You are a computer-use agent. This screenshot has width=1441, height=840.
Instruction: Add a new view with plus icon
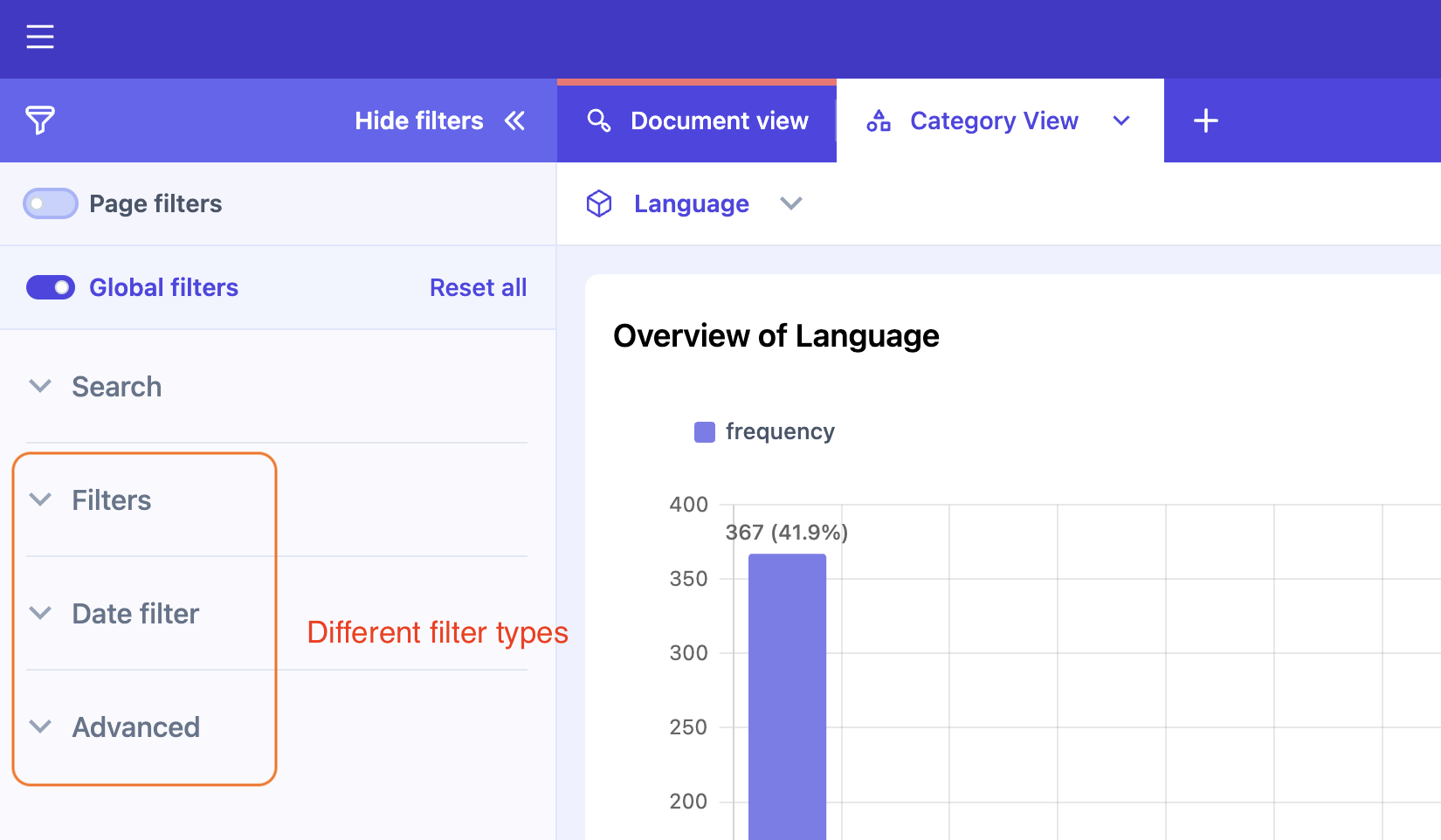click(x=1206, y=120)
